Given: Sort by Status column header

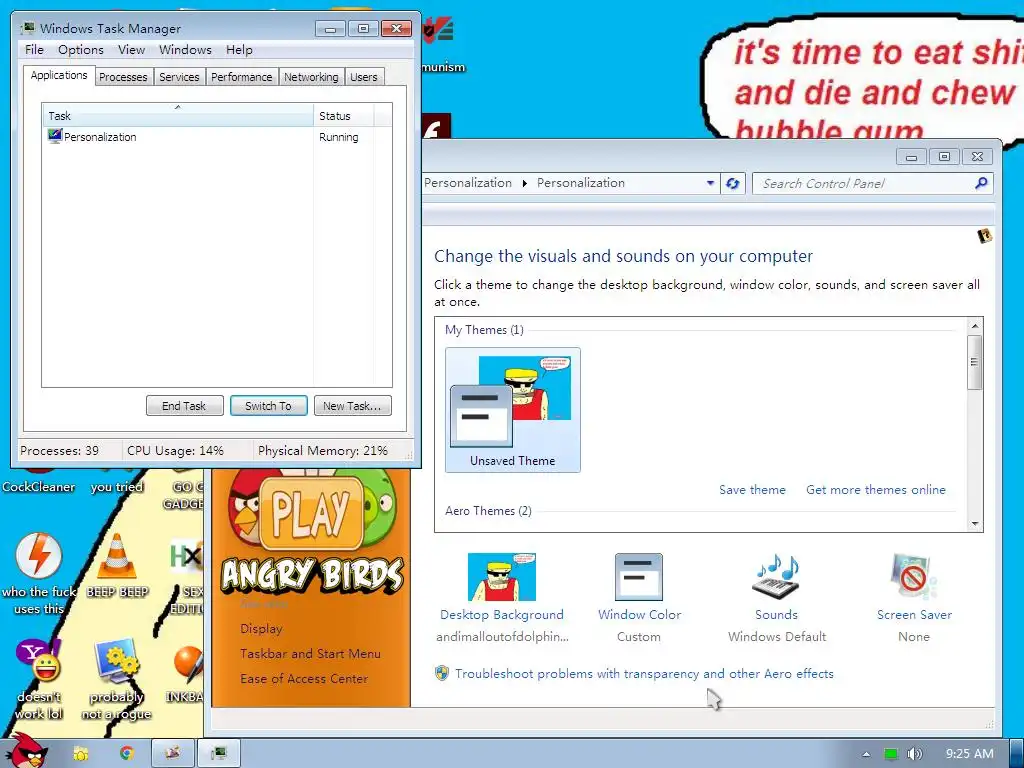Looking at the screenshot, I should [343, 116].
